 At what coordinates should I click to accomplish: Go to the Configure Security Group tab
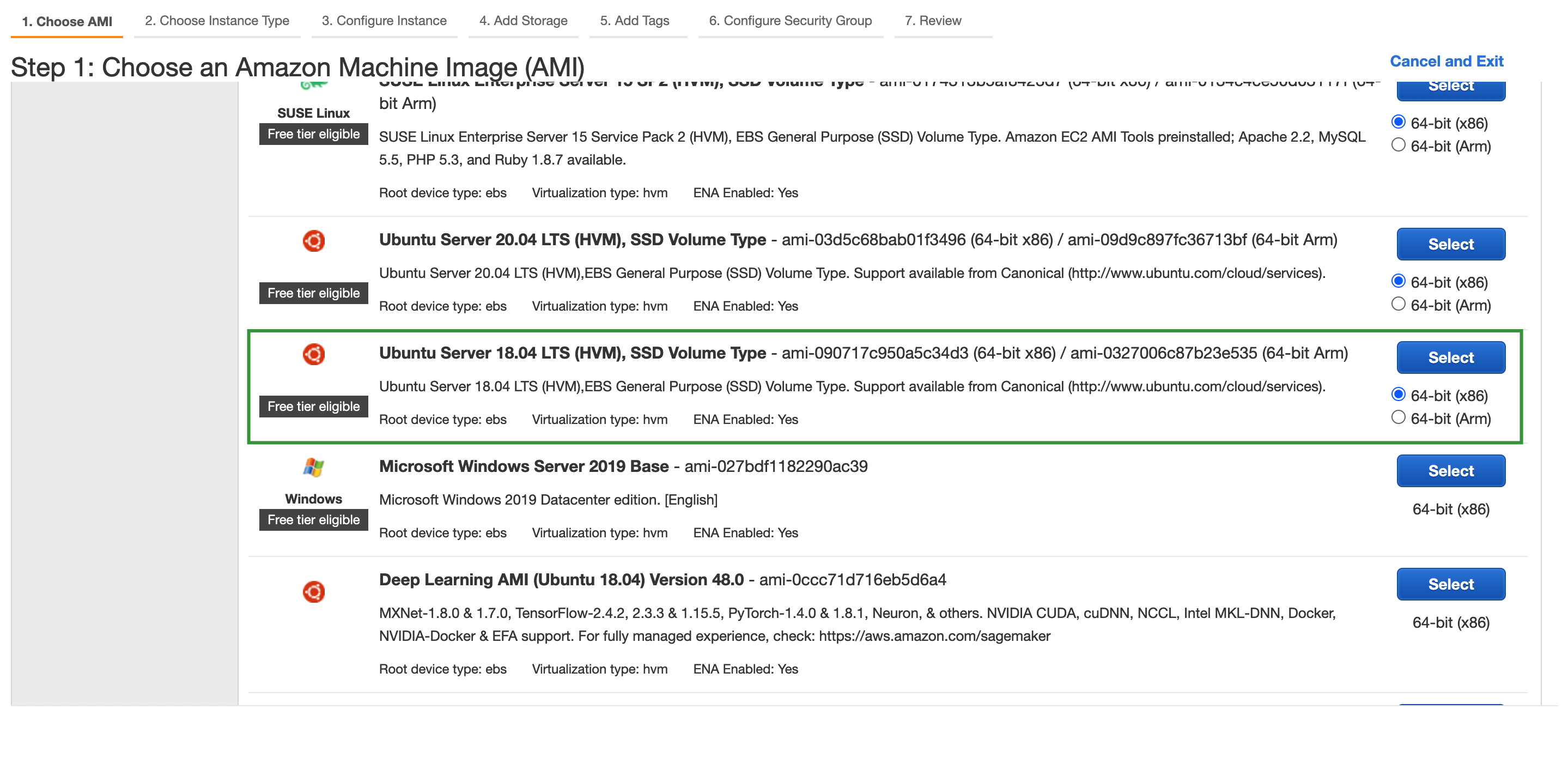[x=790, y=21]
